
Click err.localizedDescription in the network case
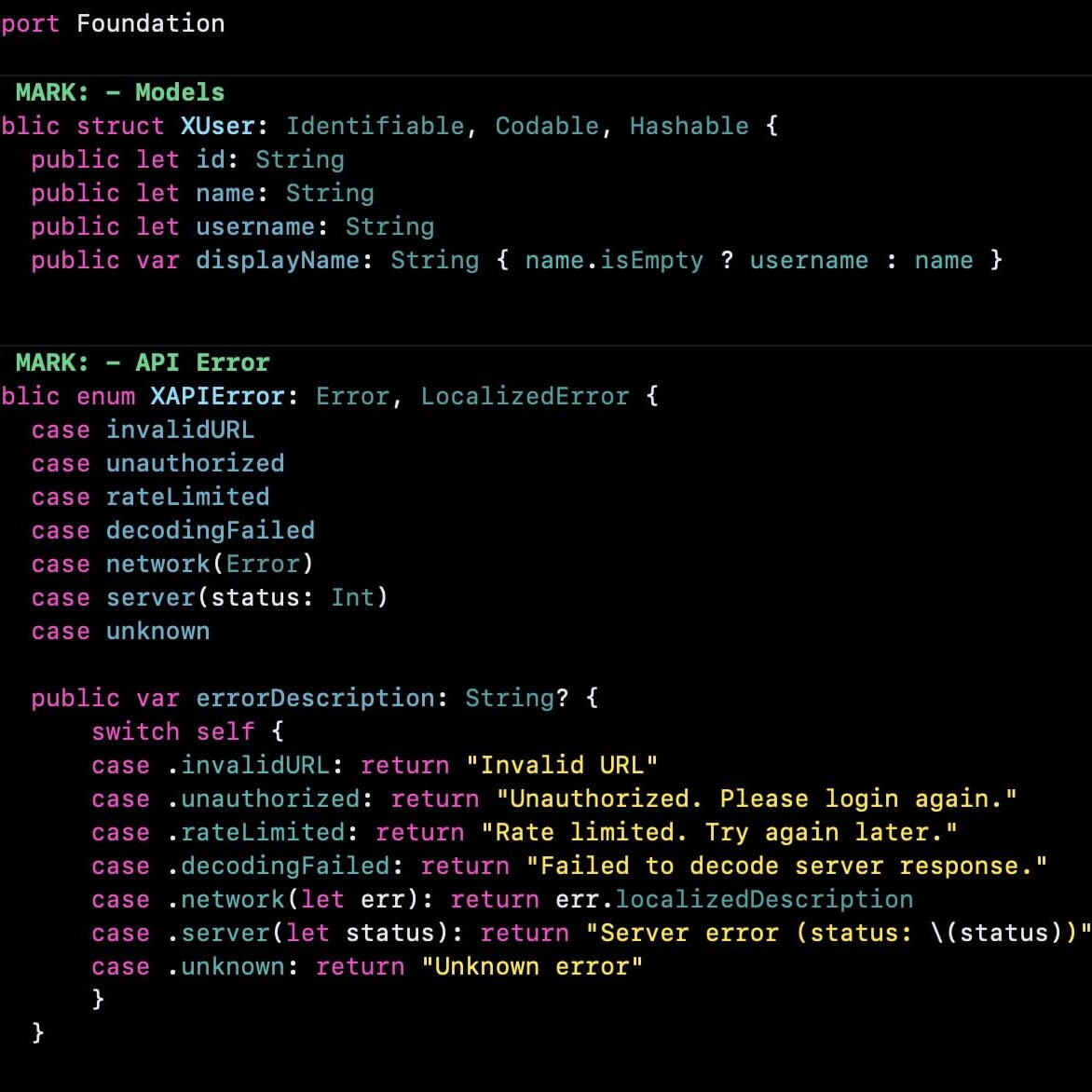point(733,899)
